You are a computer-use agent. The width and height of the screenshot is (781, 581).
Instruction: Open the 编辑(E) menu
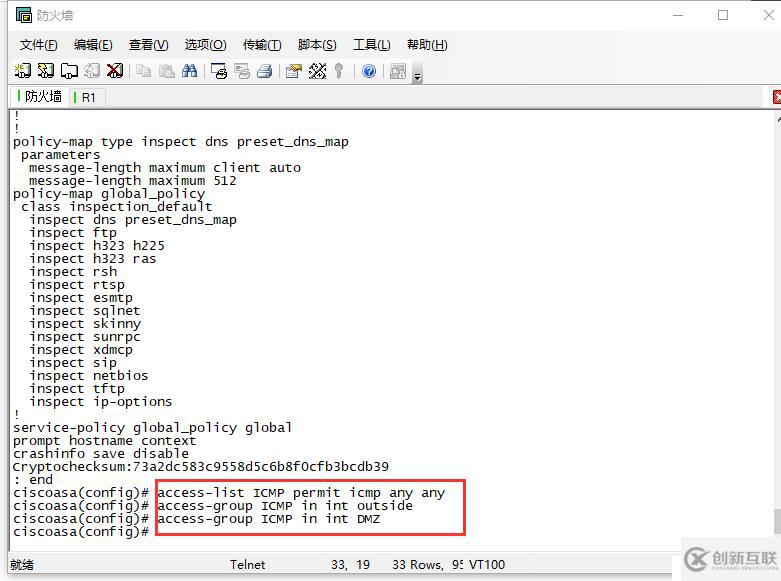pyautogui.click(x=93, y=45)
